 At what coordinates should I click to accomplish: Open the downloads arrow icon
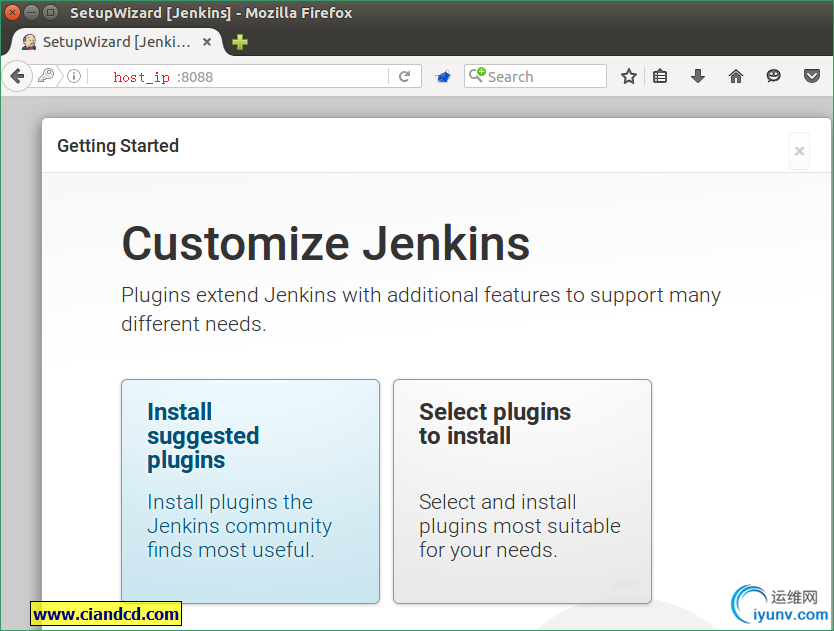(x=698, y=76)
